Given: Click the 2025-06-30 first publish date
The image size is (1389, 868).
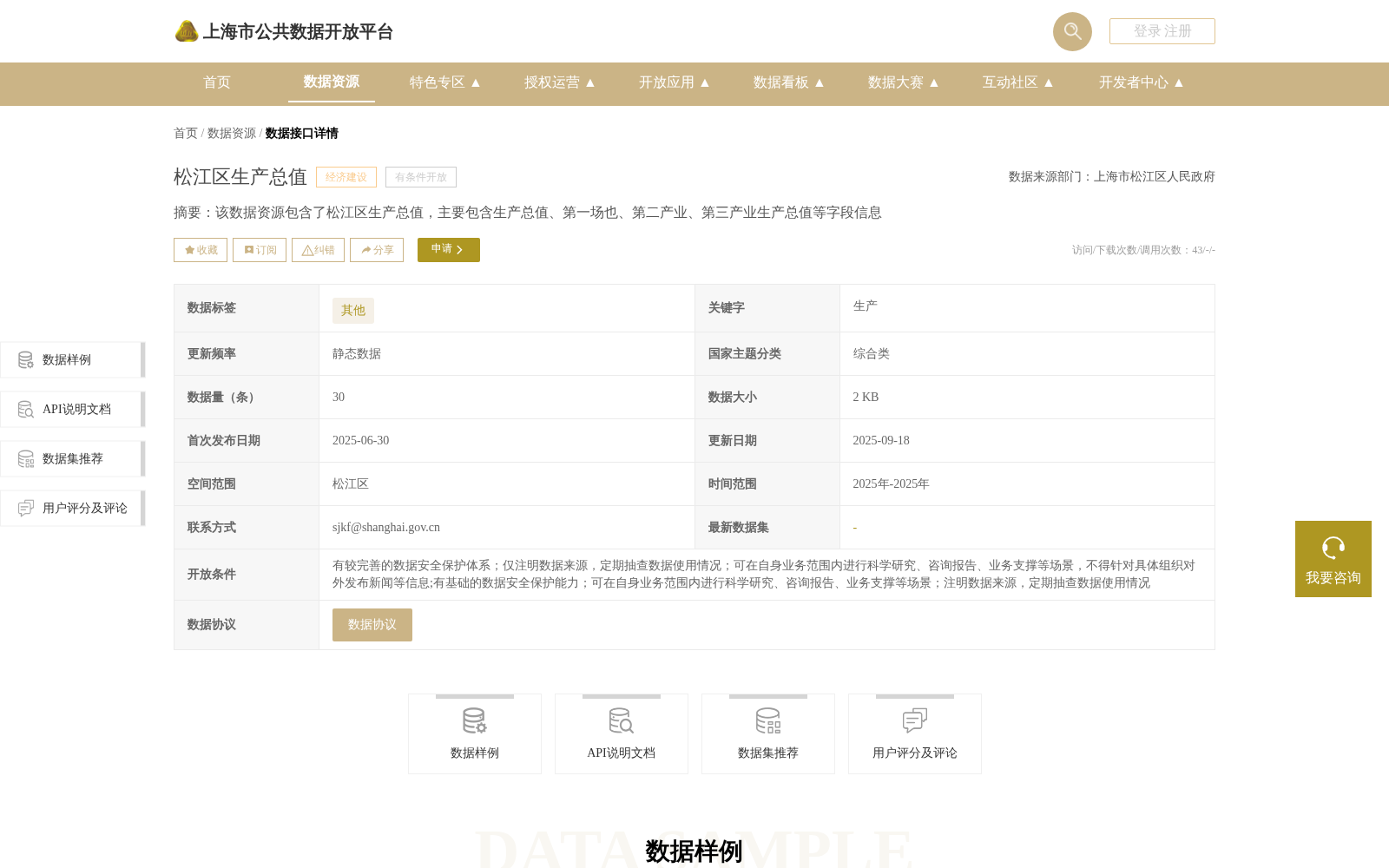Looking at the screenshot, I should click(x=361, y=441).
